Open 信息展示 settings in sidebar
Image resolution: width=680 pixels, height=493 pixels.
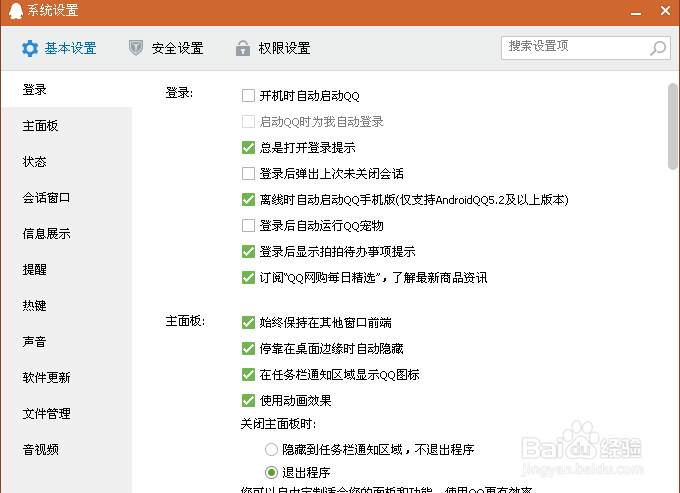(x=66, y=234)
